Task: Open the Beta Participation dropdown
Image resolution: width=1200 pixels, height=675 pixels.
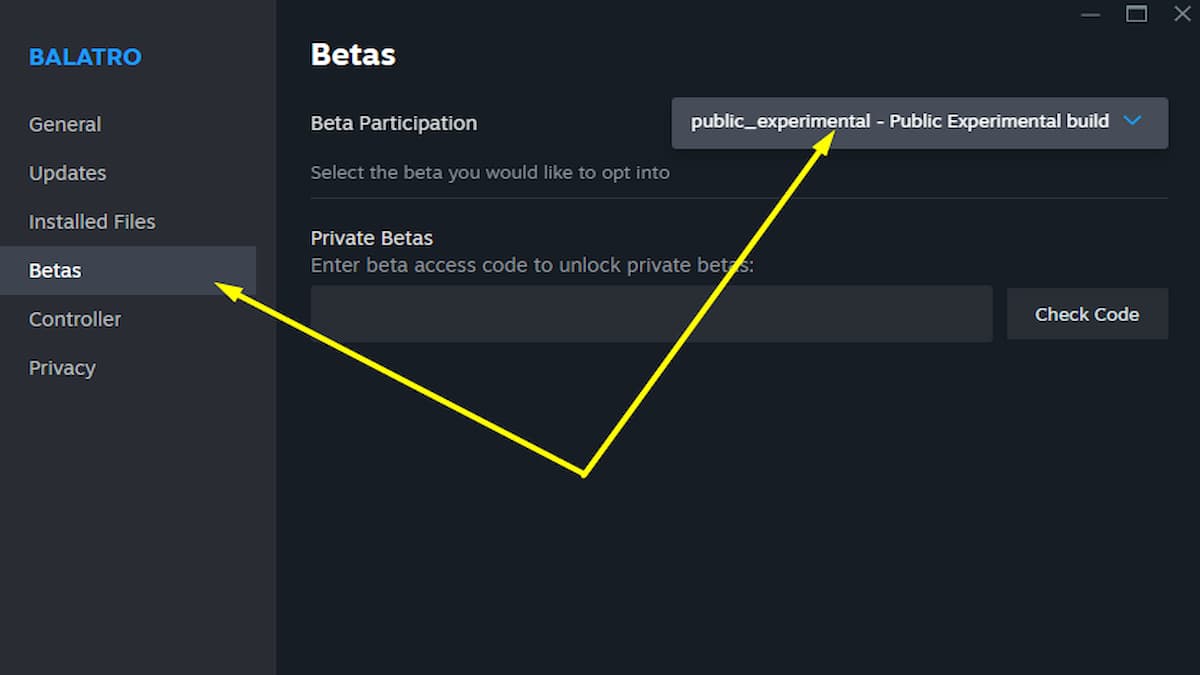Action: (x=918, y=123)
